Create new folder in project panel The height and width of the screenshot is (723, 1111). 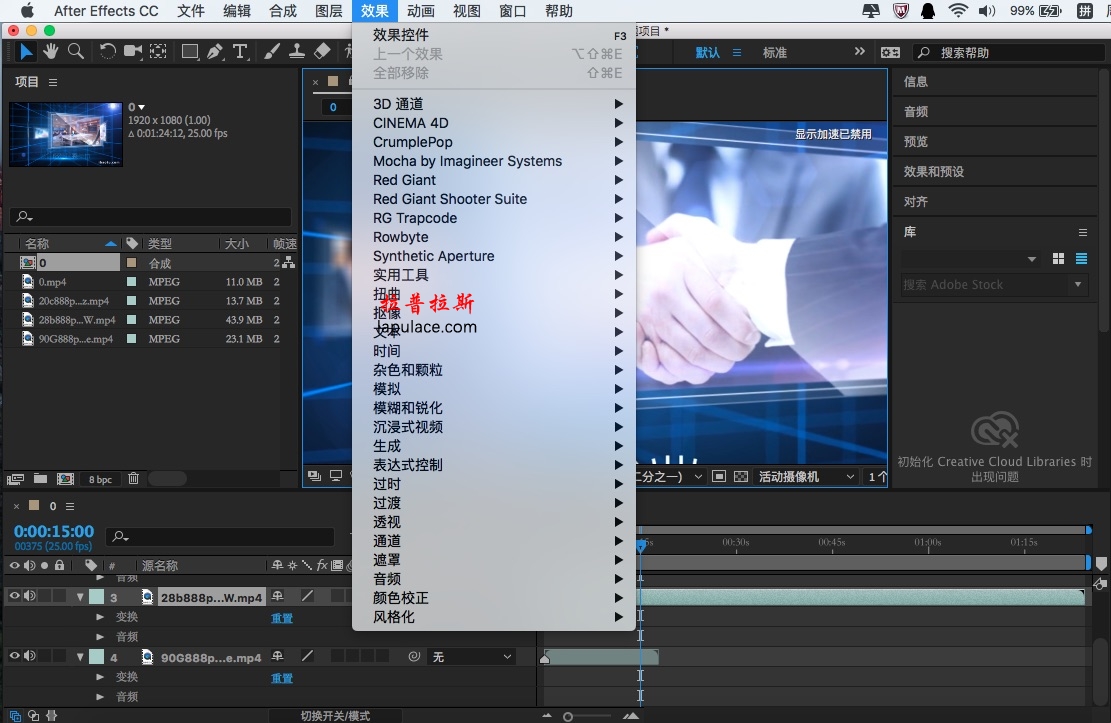click(x=40, y=478)
